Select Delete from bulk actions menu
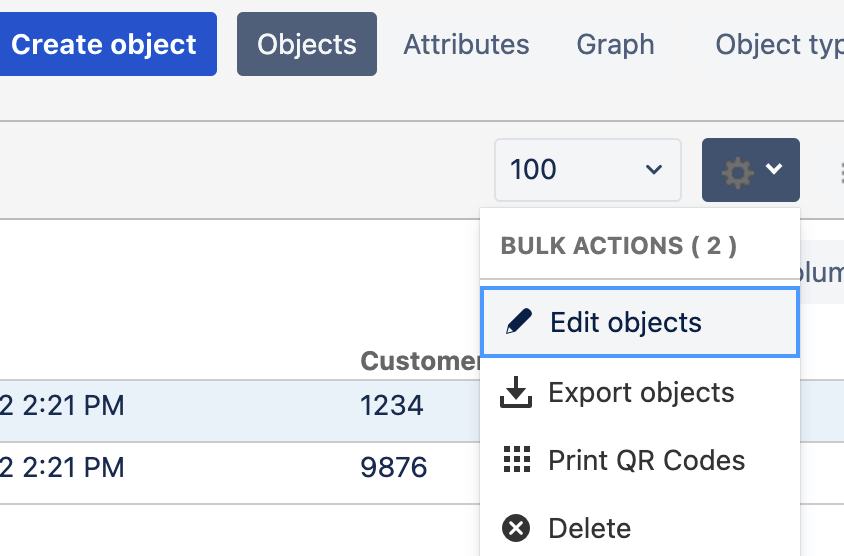The image size is (844, 556). [589, 527]
